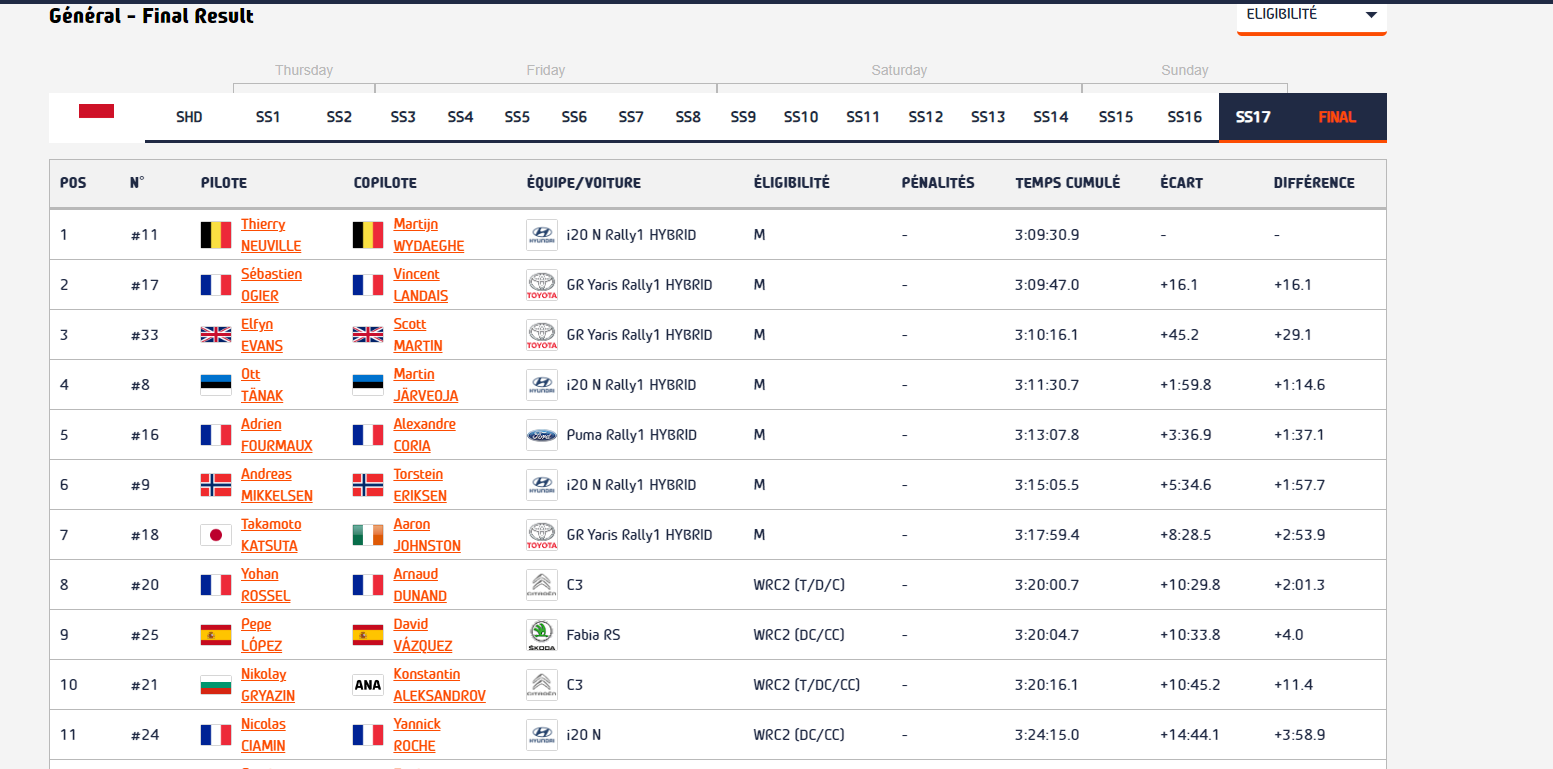Open co-driver Yannick Roche's link
The image size is (1553, 769).
click(419, 735)
